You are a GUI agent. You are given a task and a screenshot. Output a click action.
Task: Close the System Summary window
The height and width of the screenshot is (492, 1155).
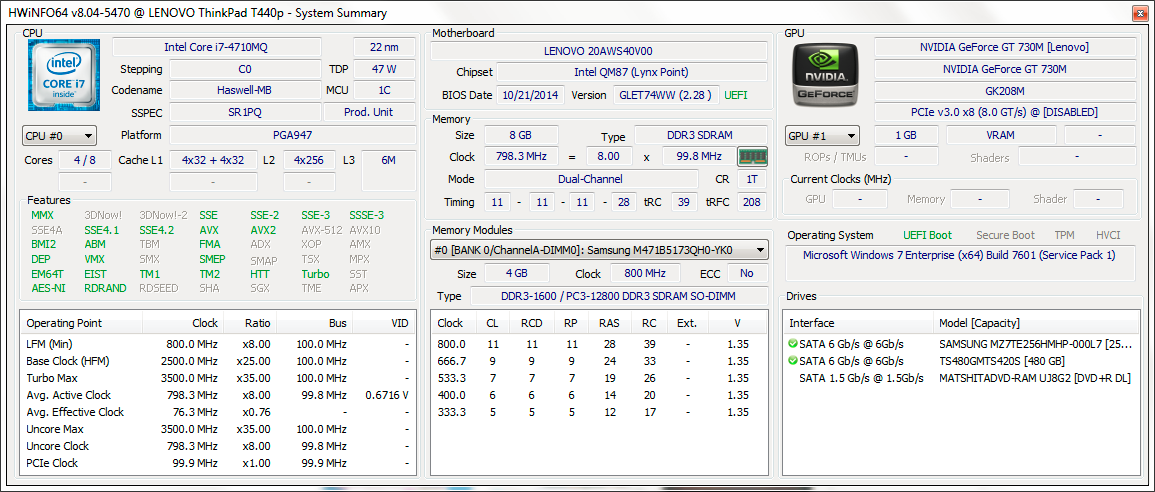1141,13
